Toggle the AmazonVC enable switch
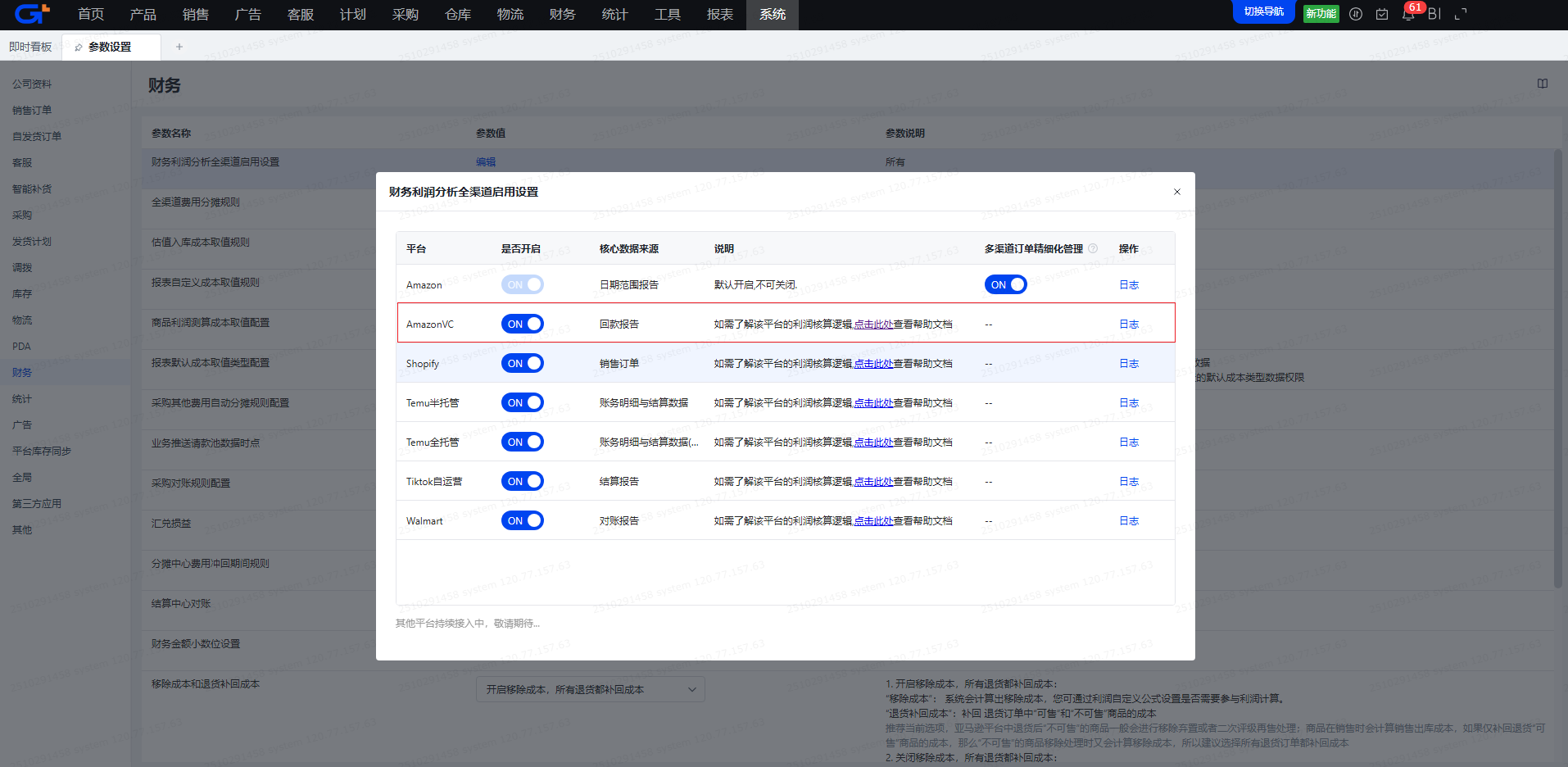This screenshot has height=767, width=1568. pos(522,324)
